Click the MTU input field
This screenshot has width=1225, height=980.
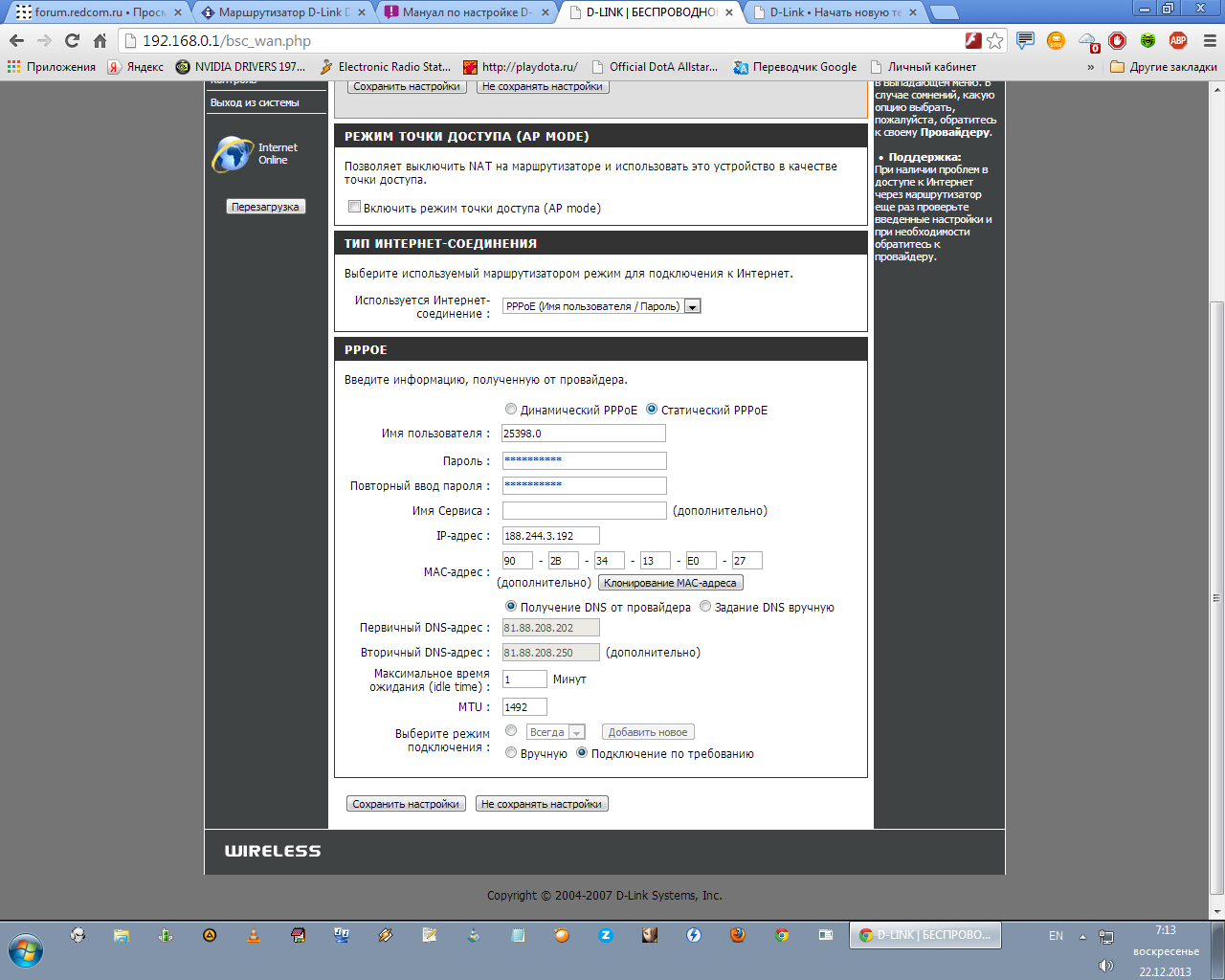click(524, 707)
